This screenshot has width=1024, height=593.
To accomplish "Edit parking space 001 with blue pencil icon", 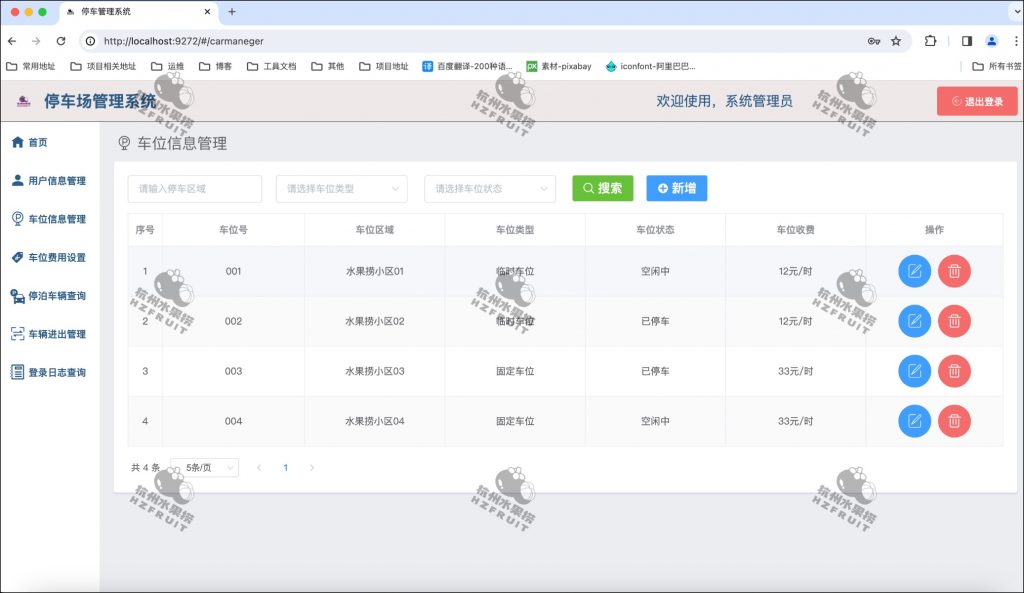I will click(x=913, y=271).
